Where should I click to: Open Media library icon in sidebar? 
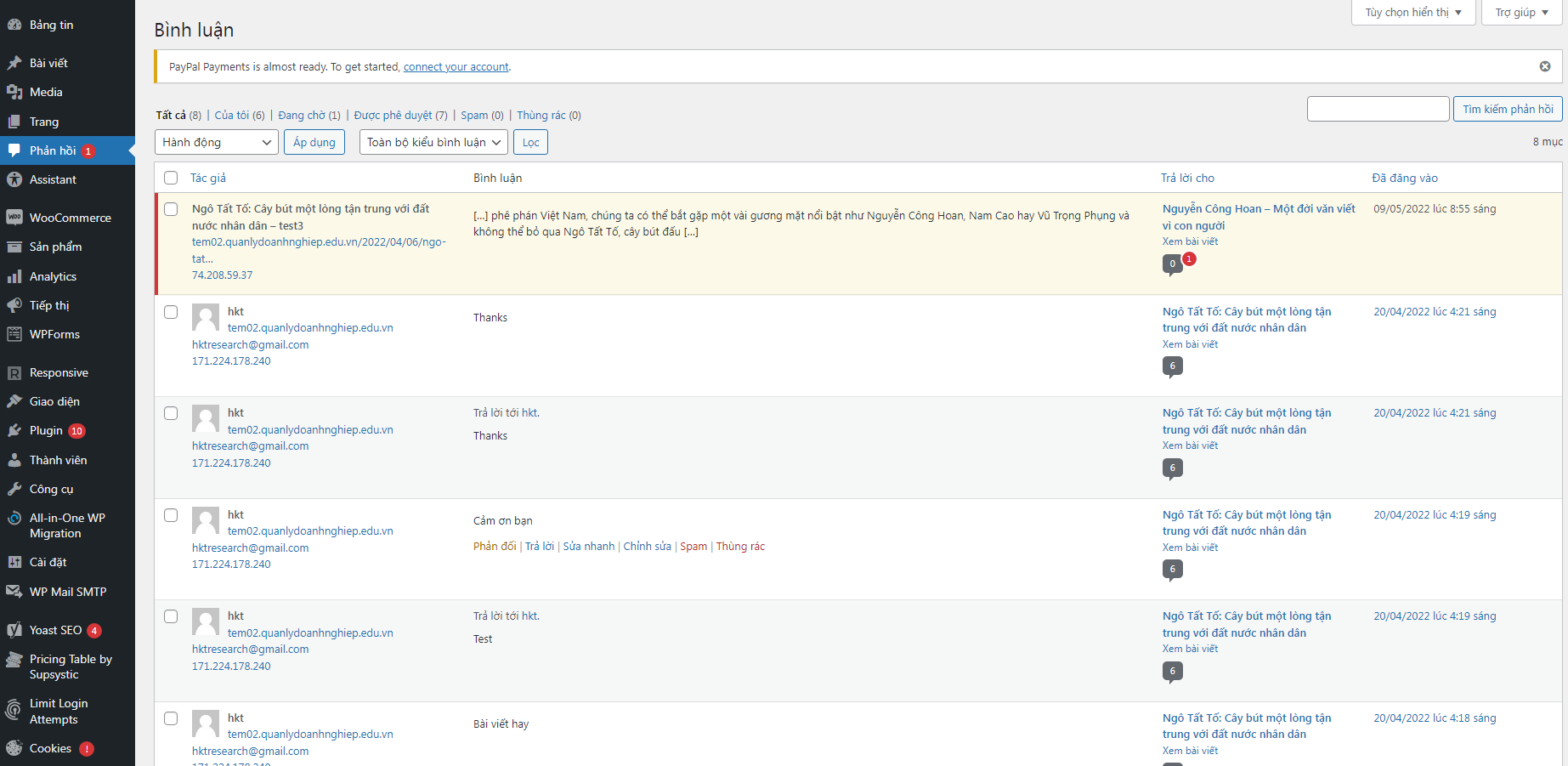pyautogui.click(x=14, y=92)
